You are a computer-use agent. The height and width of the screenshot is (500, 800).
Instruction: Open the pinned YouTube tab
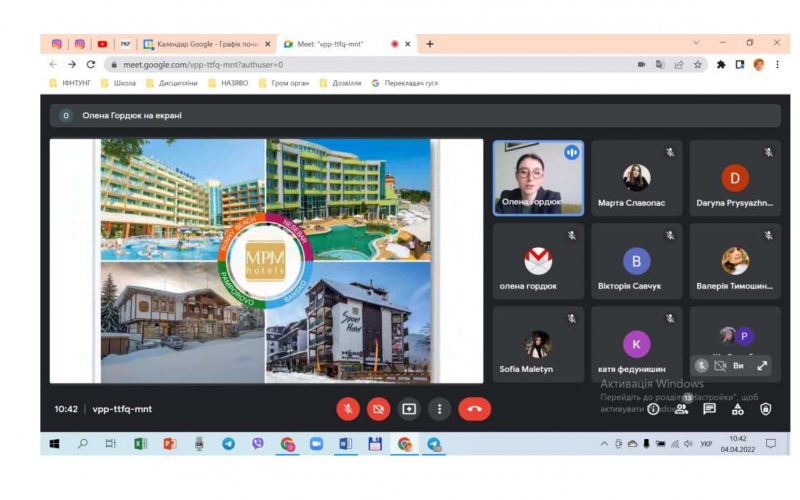point(103,44)
